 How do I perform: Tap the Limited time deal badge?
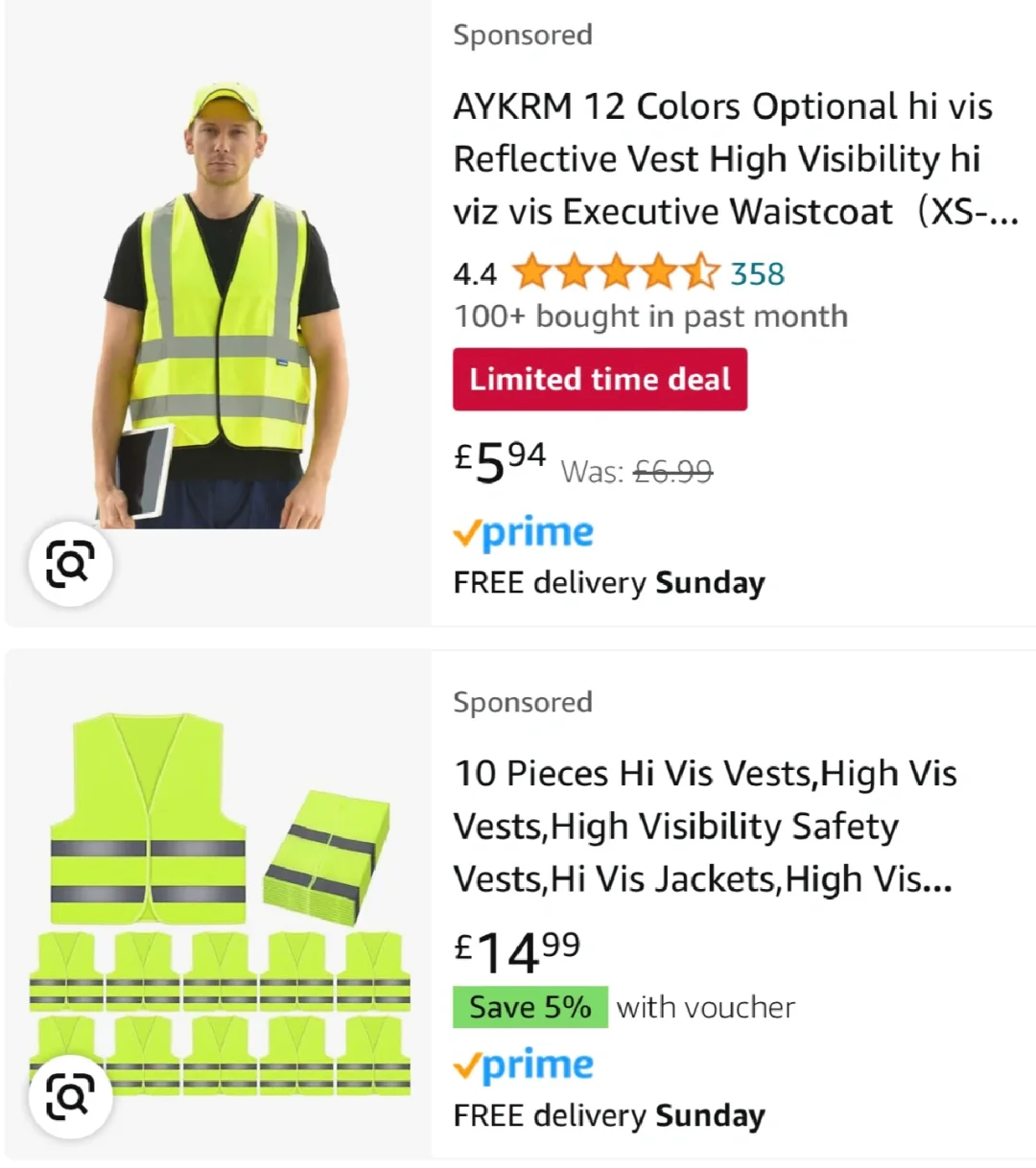click(x=600, y=379)
